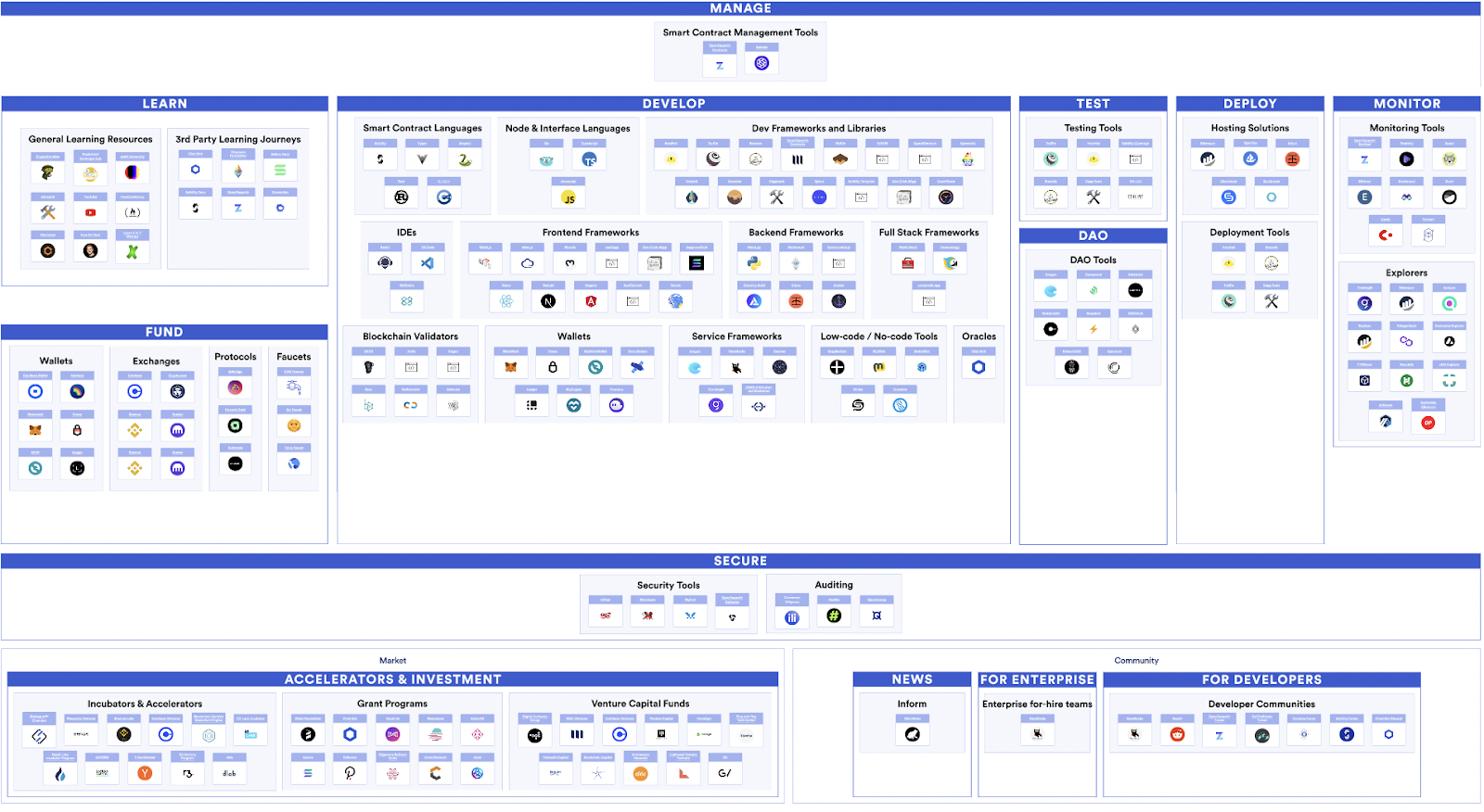Open the VS Code icon in IDEs

(x=428, y=263)
